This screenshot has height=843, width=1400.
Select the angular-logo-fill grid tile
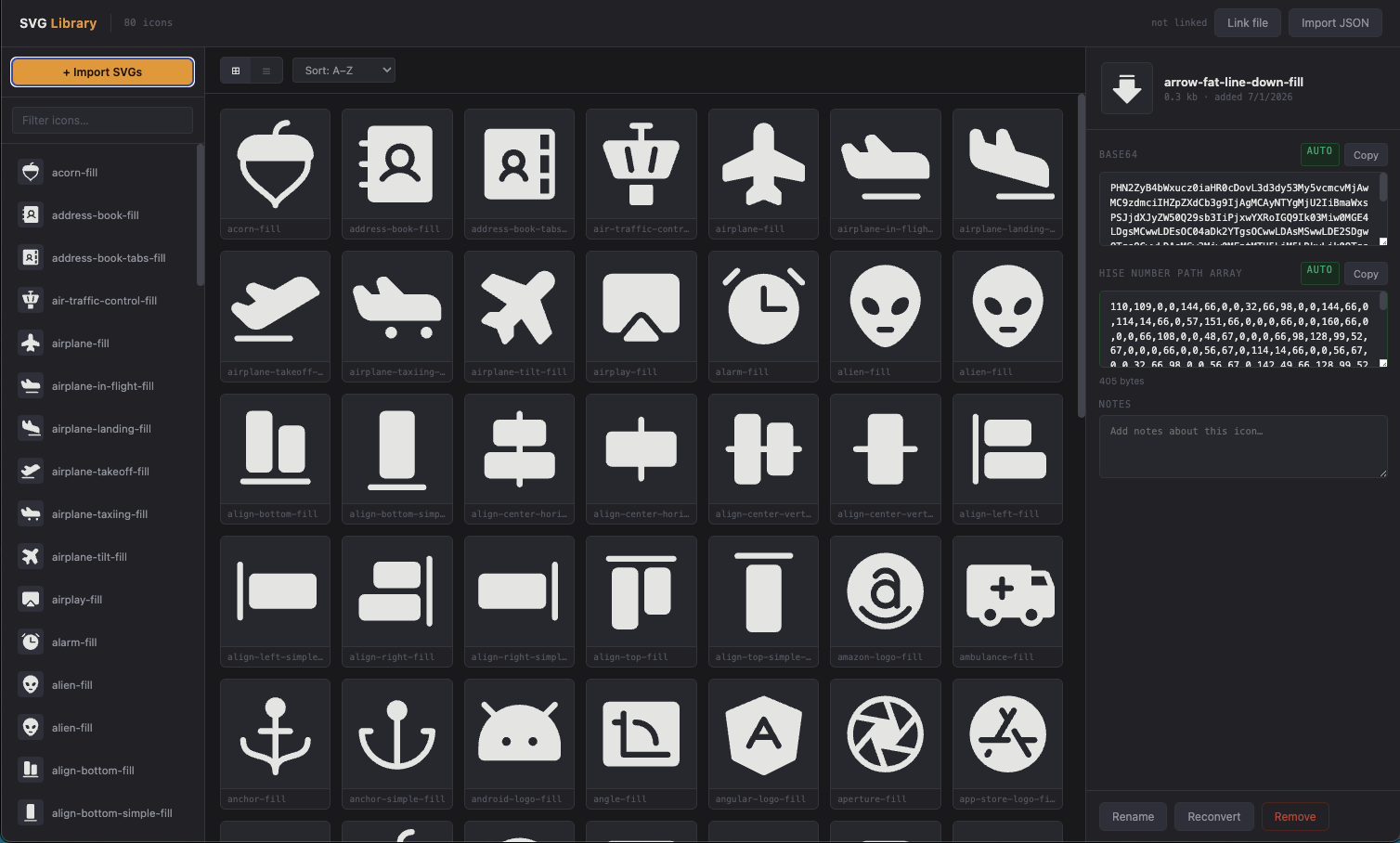[763, 744]
